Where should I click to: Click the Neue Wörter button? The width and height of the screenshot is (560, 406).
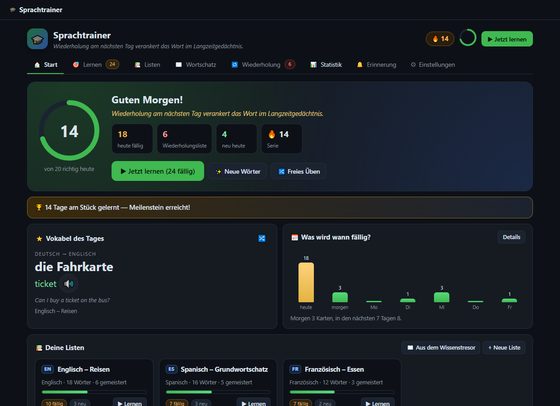[238, 171]
